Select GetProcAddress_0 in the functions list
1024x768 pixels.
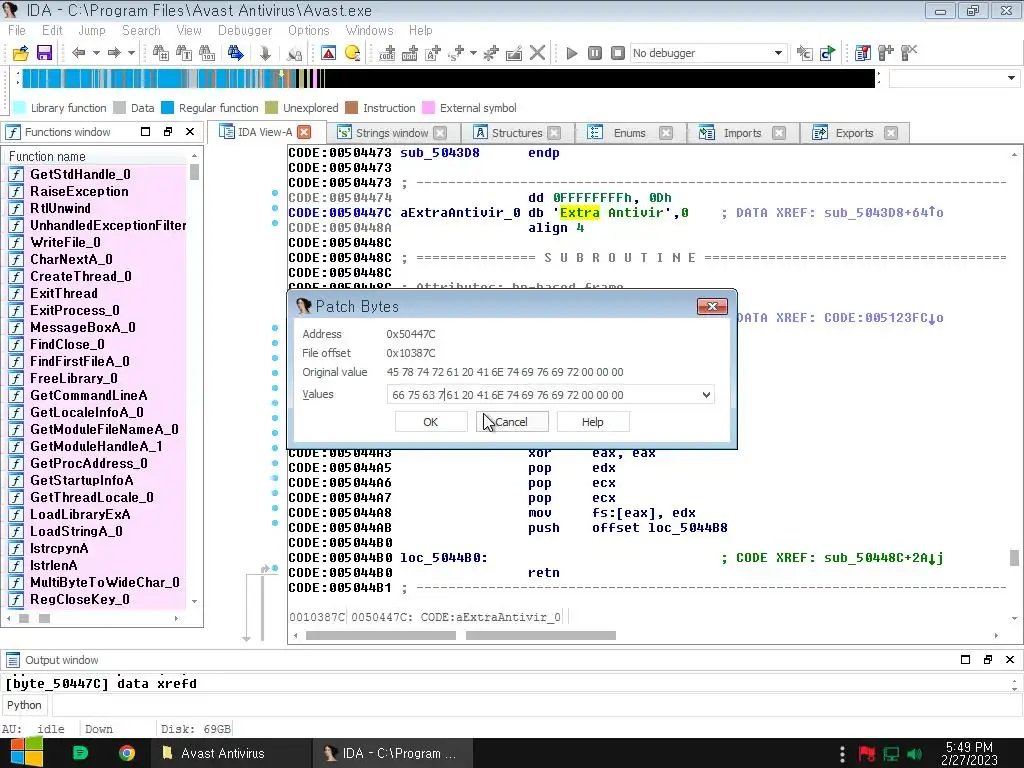(89, 463)
